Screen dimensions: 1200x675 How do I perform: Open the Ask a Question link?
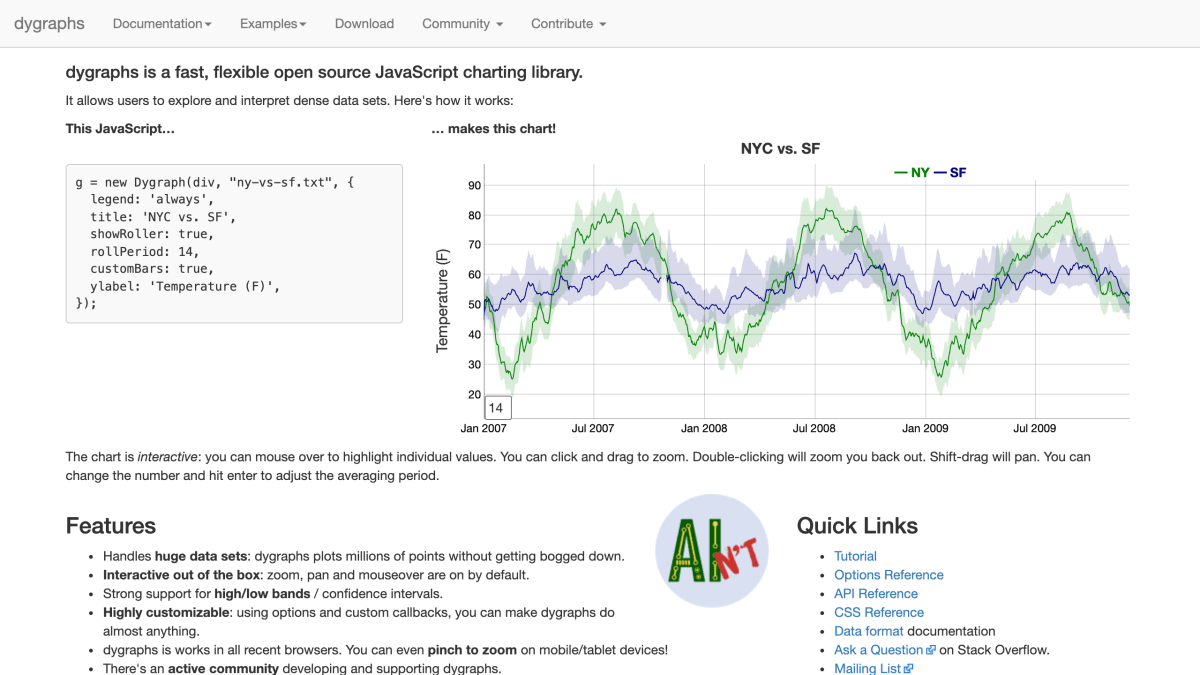pyautogui.click(x=878, y=650)
